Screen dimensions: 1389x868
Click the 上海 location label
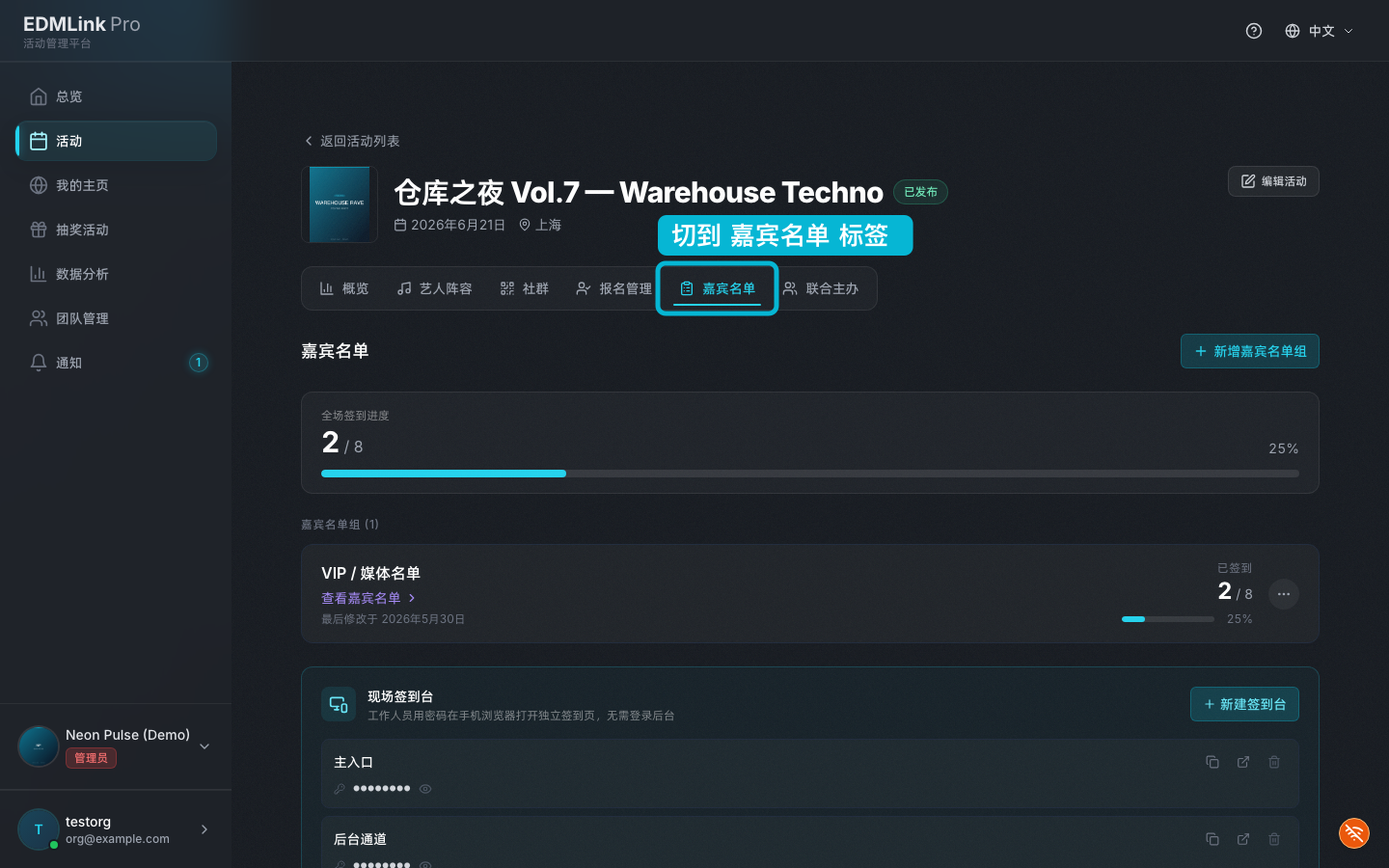click(540, 225)
